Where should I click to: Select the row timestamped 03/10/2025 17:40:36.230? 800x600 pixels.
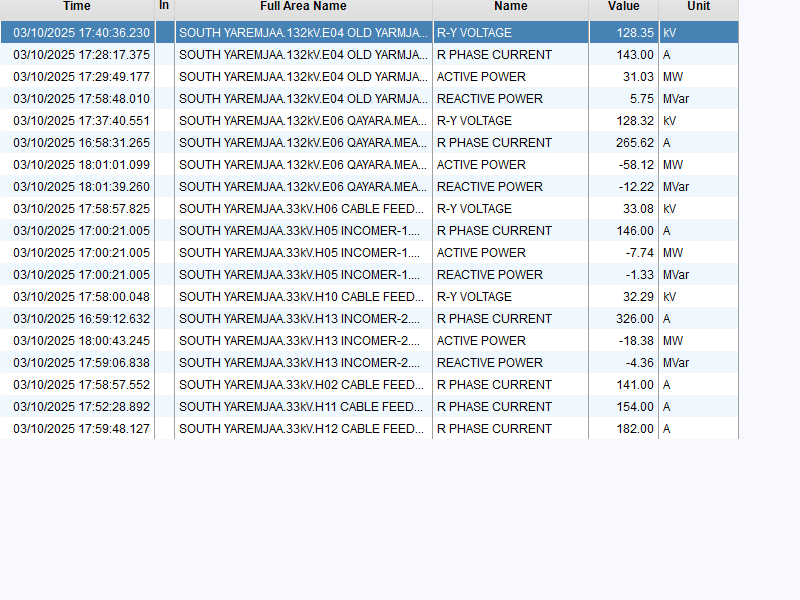(x=369, y=33)
